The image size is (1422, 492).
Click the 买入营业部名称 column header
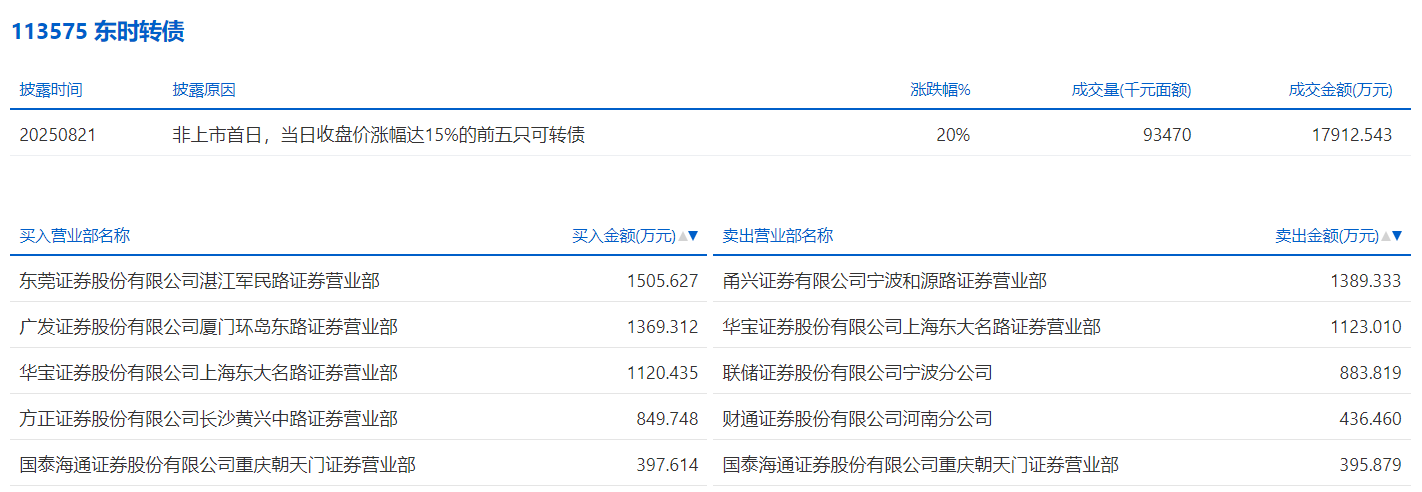pyautogui.click(x=75, y=236)
